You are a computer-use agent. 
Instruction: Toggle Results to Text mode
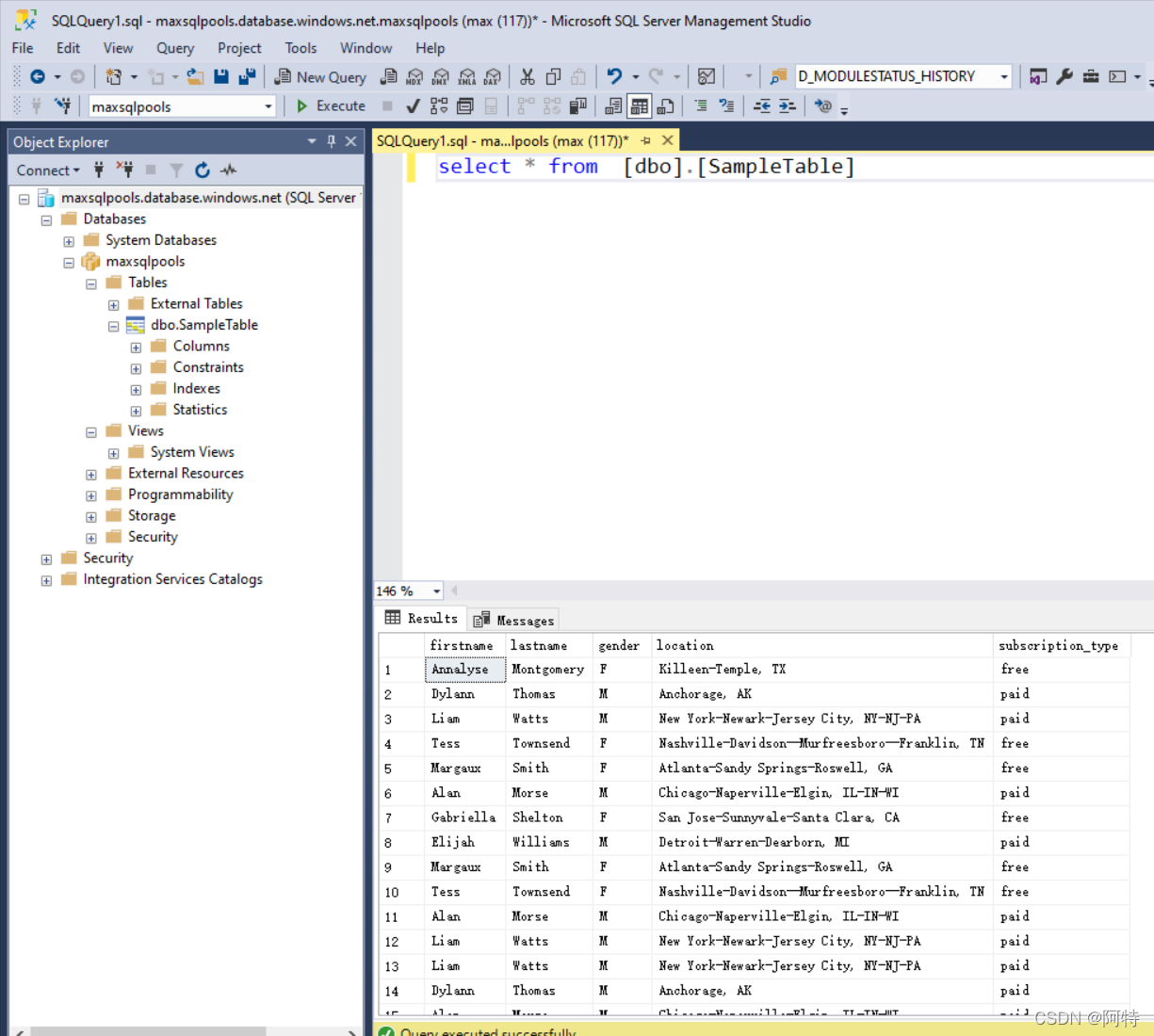click(613, 105)
